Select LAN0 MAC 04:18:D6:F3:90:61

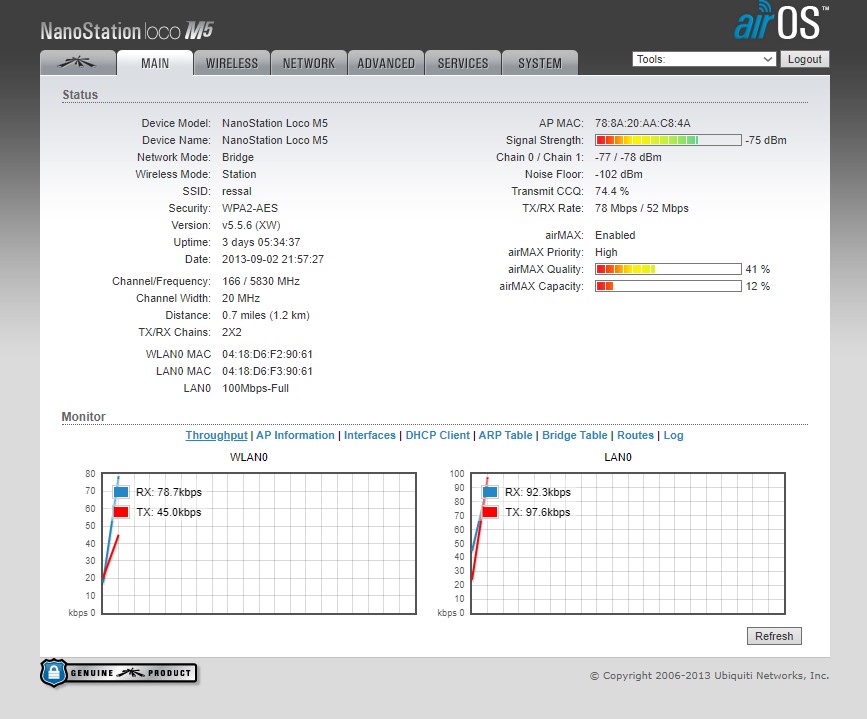(267, 371)
